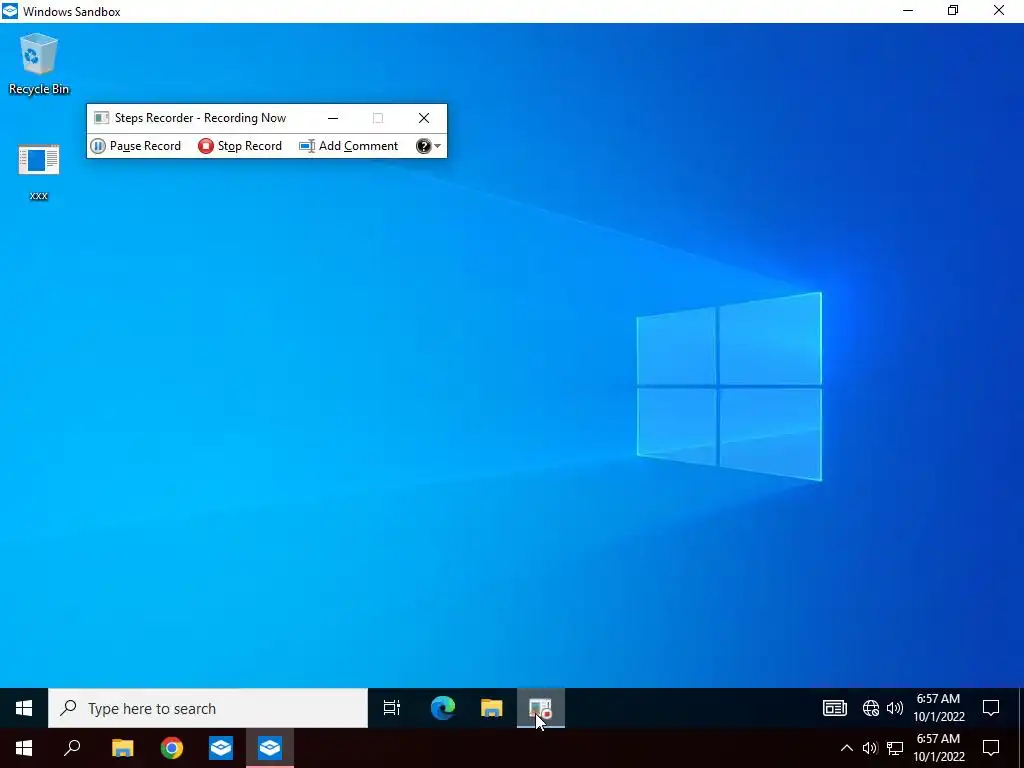The image size is (1024, 768).
Task: Pause the Steps Recorder recording
Action: (x=135, y=146)
